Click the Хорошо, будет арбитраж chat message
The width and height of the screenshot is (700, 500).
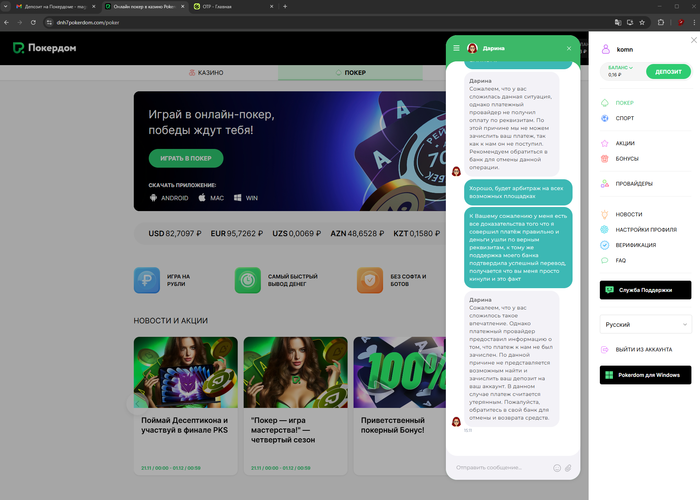pos(518,192)
